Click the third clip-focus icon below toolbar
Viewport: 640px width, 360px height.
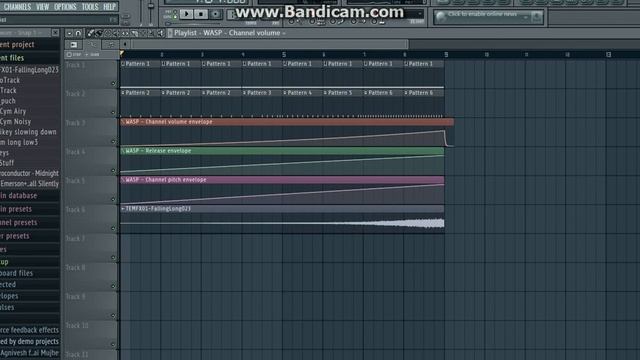pos(111,44)
